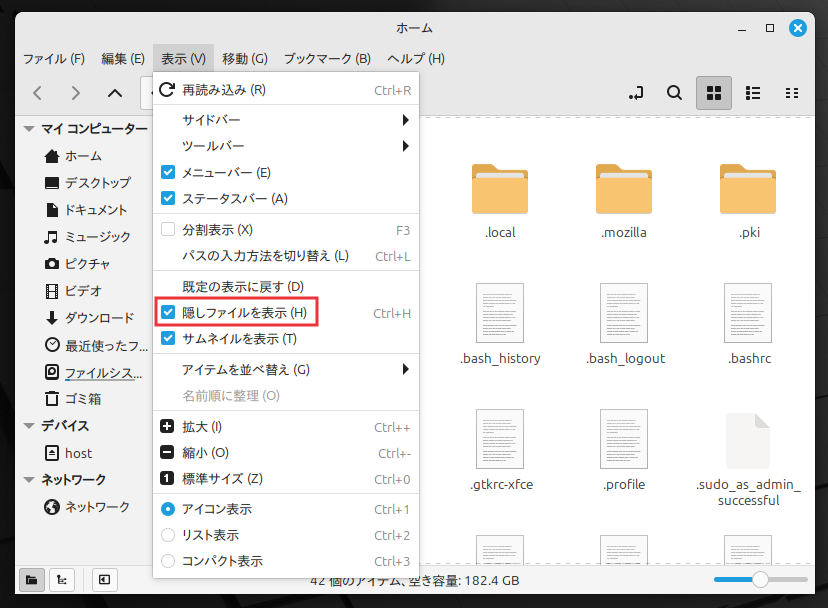Uncheck 隠しファイルを表示 checkbox
Image resolution: width=828 pixels, height=608 pixels.
[168, 313]
